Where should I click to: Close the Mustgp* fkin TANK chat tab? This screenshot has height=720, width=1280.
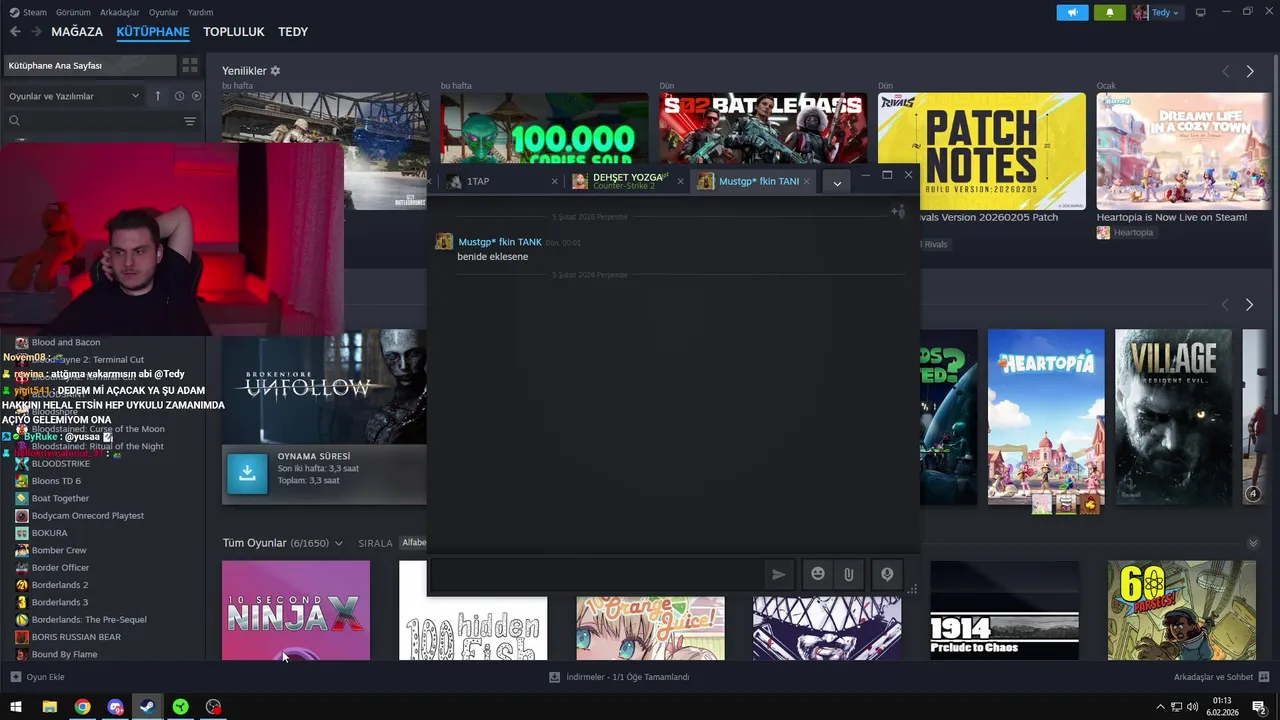(808, 181)
